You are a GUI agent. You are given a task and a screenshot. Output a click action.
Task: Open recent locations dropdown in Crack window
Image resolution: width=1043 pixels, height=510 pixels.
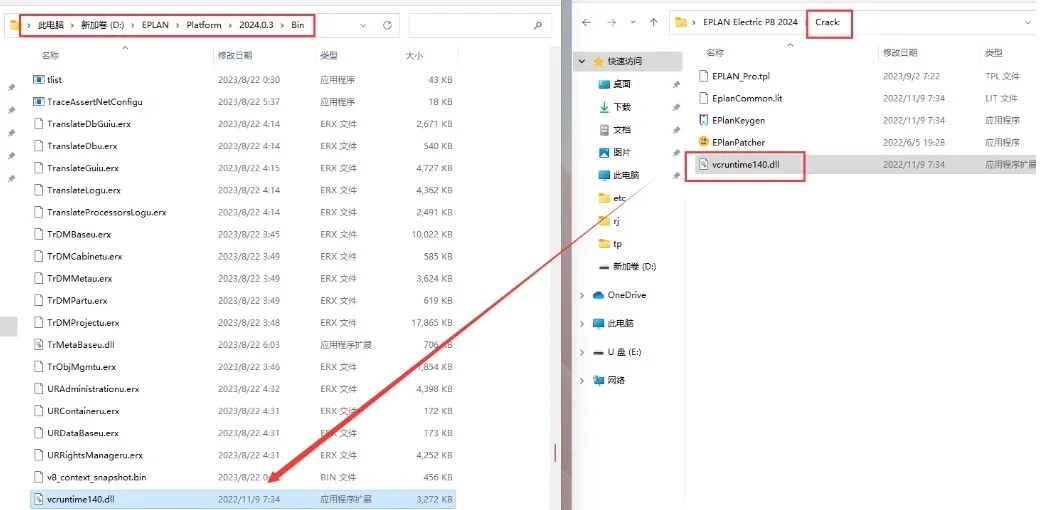(632, 22)
